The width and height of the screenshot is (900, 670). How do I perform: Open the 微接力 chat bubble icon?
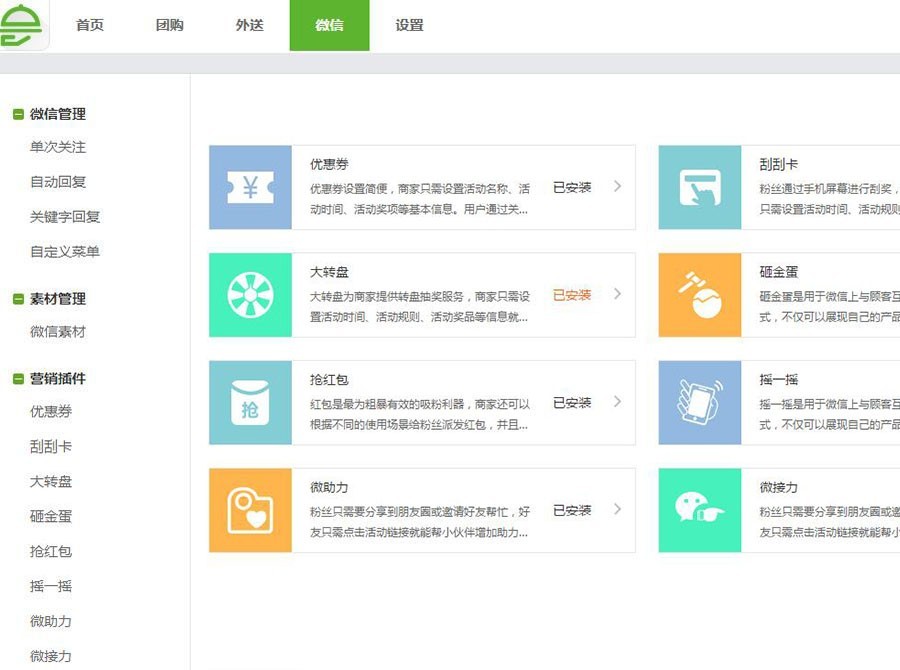pos(700,510)
